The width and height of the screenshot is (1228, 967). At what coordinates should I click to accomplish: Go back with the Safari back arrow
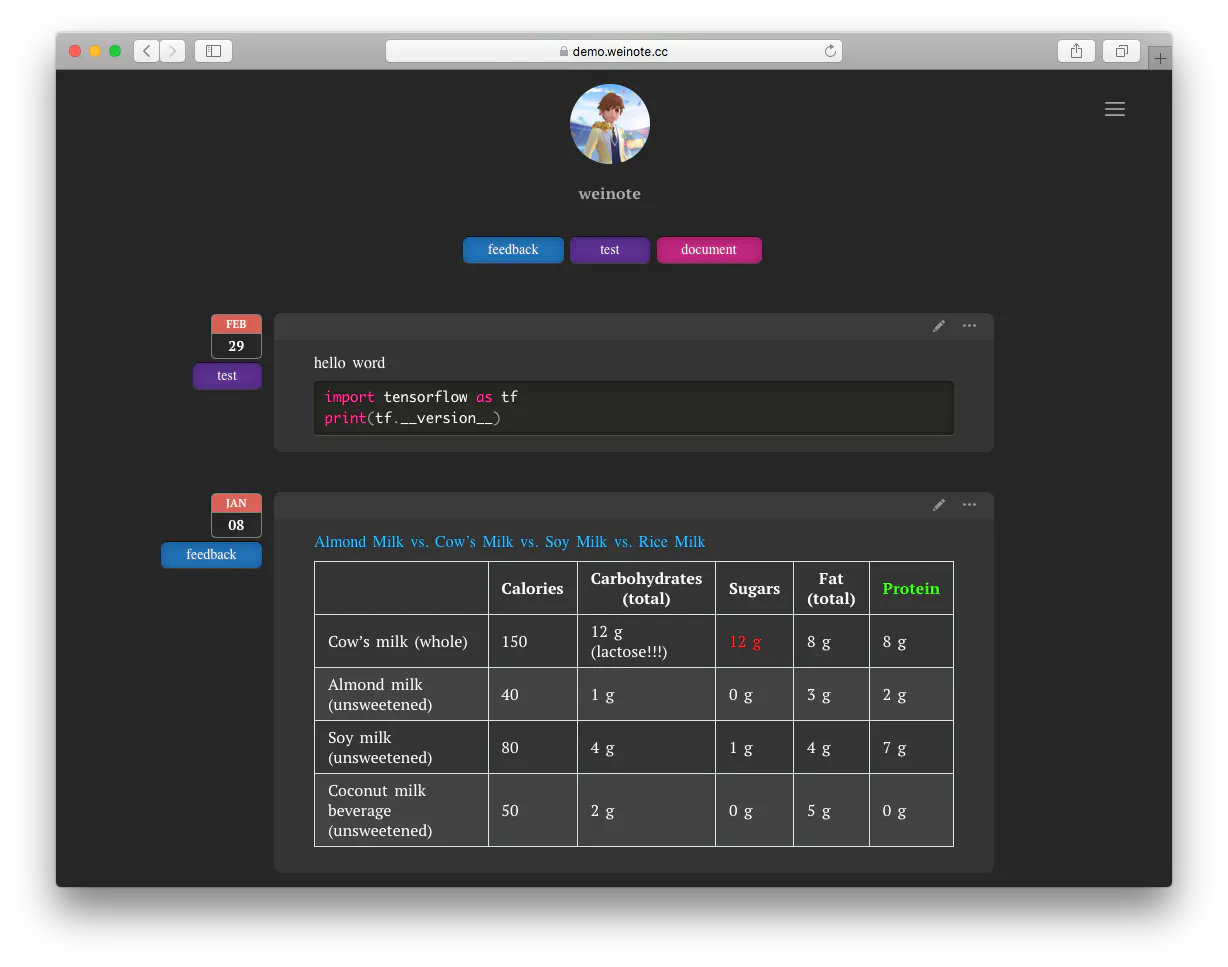(x=146, y=51)
